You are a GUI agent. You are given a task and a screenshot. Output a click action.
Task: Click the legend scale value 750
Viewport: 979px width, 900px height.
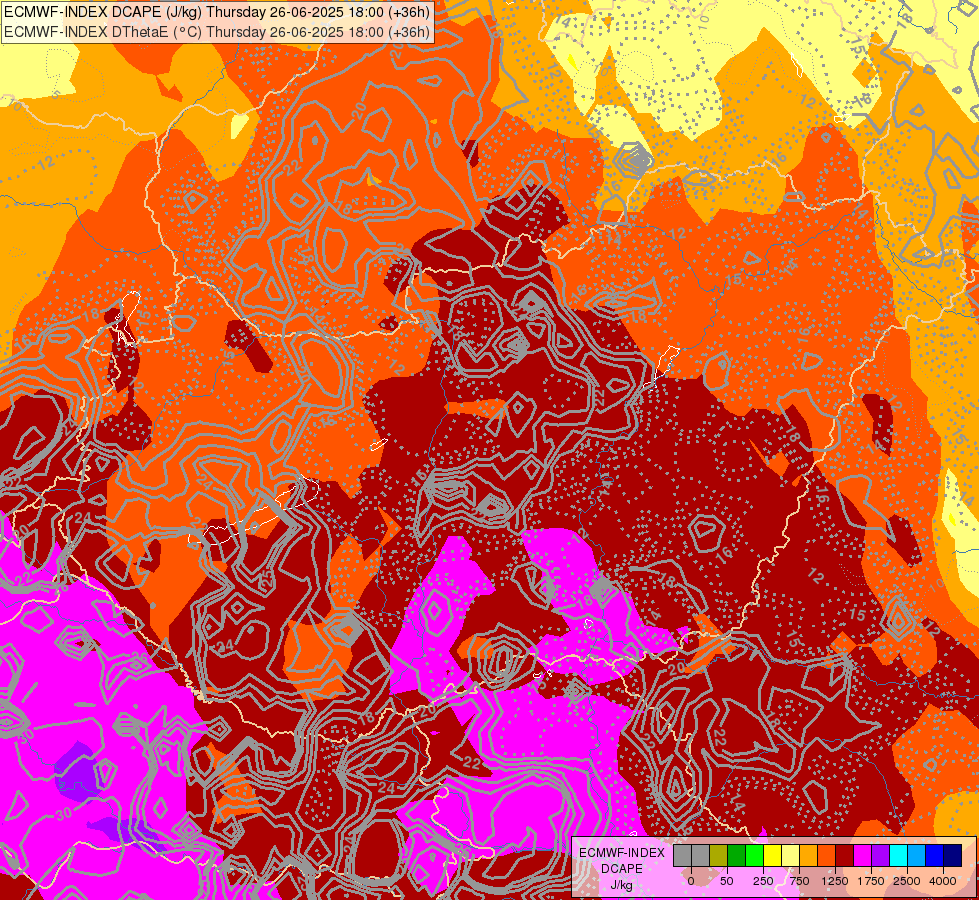pyautogui.click(x=800, y=881)
